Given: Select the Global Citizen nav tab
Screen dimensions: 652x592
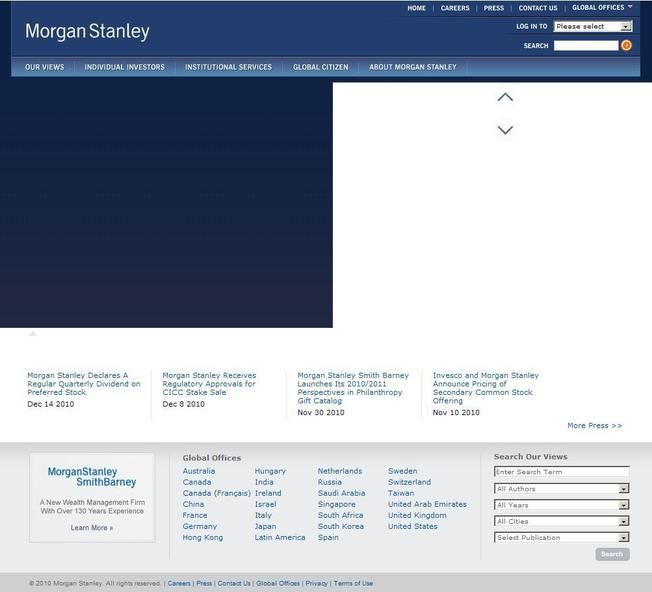Looking at the screenshot, I should click(x=321, y=67).
